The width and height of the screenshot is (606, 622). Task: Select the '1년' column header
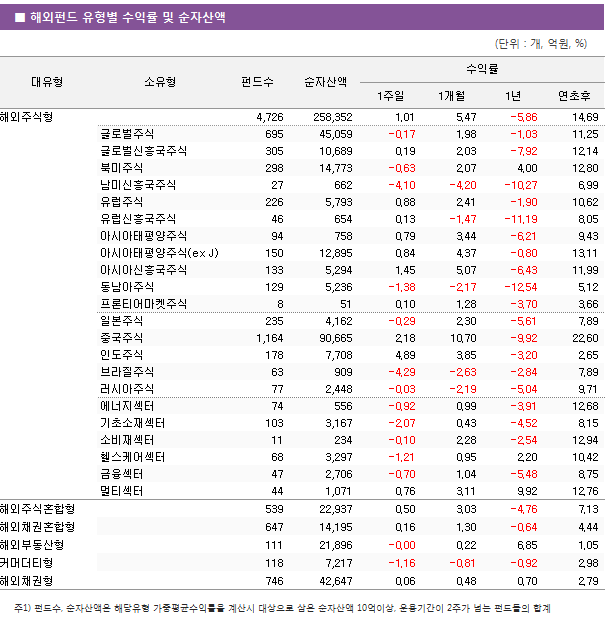click(x=513, y=96)
